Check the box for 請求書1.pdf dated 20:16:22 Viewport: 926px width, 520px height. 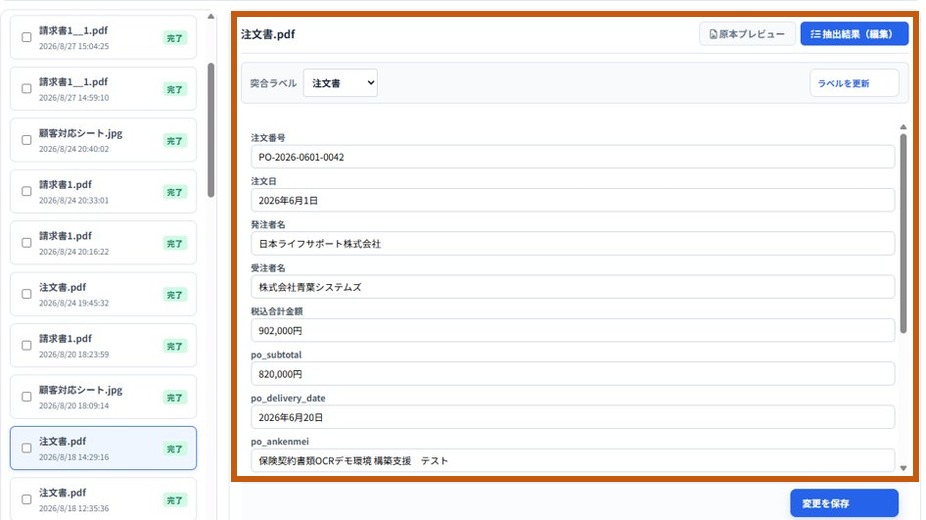coord(27,243)
